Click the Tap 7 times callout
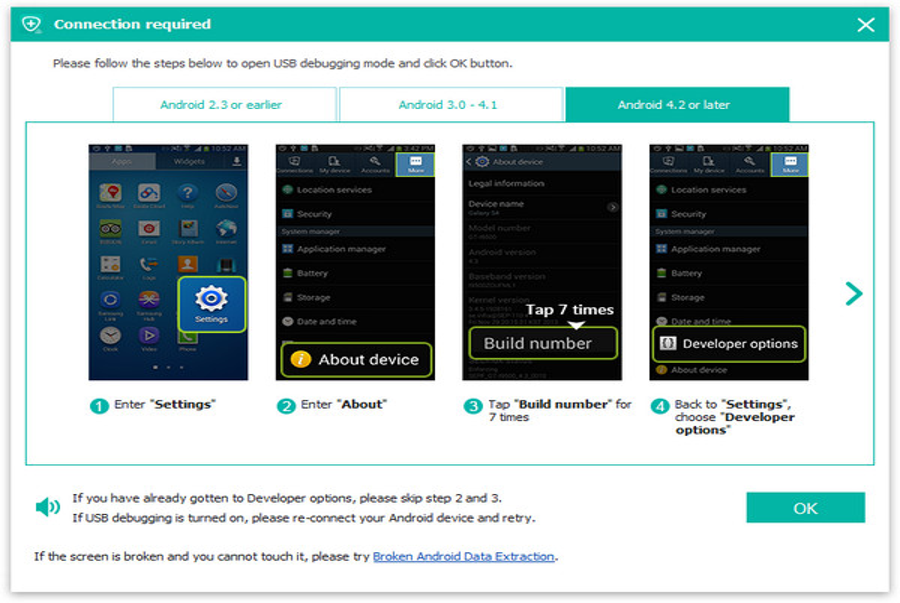Viewport: 900px width, 603px height. pyautogui.click(x=569, y=310)
